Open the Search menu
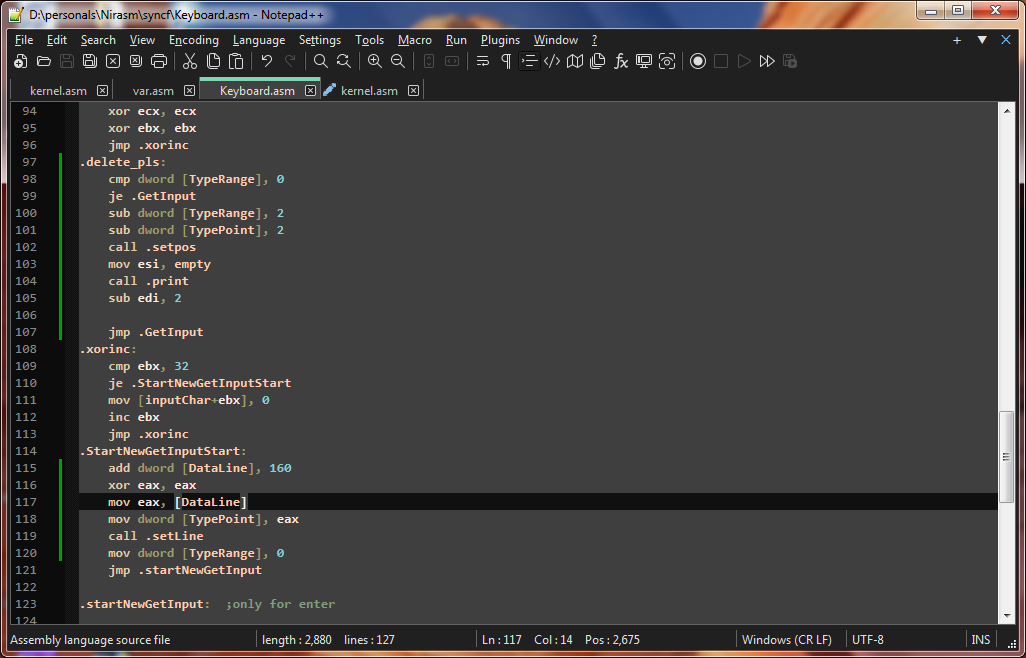Screen dimensions: 1026x658 click(x=98, y=40)
